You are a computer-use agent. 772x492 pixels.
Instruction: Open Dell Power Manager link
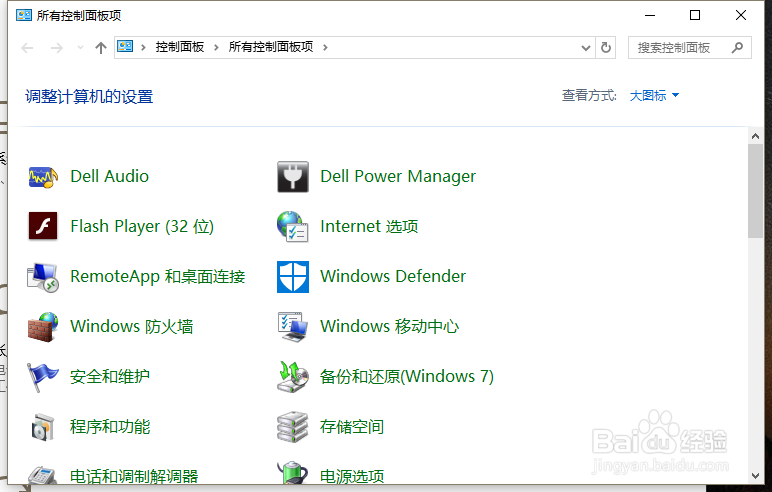tap(398, 176)
